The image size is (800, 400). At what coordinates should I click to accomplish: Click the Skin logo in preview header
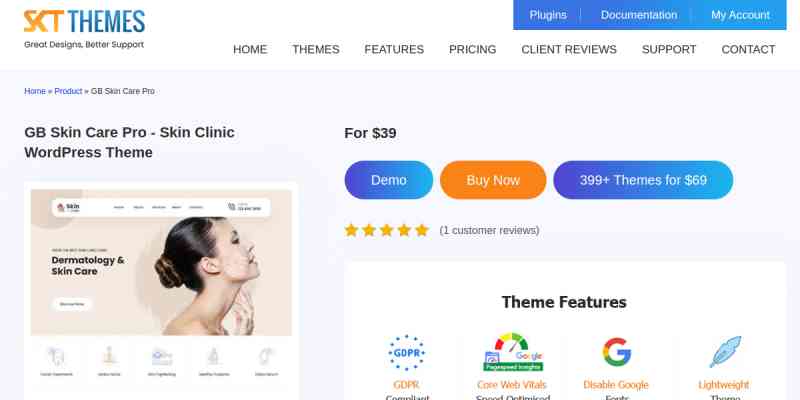pyautogui.click(x=68, y=207)
